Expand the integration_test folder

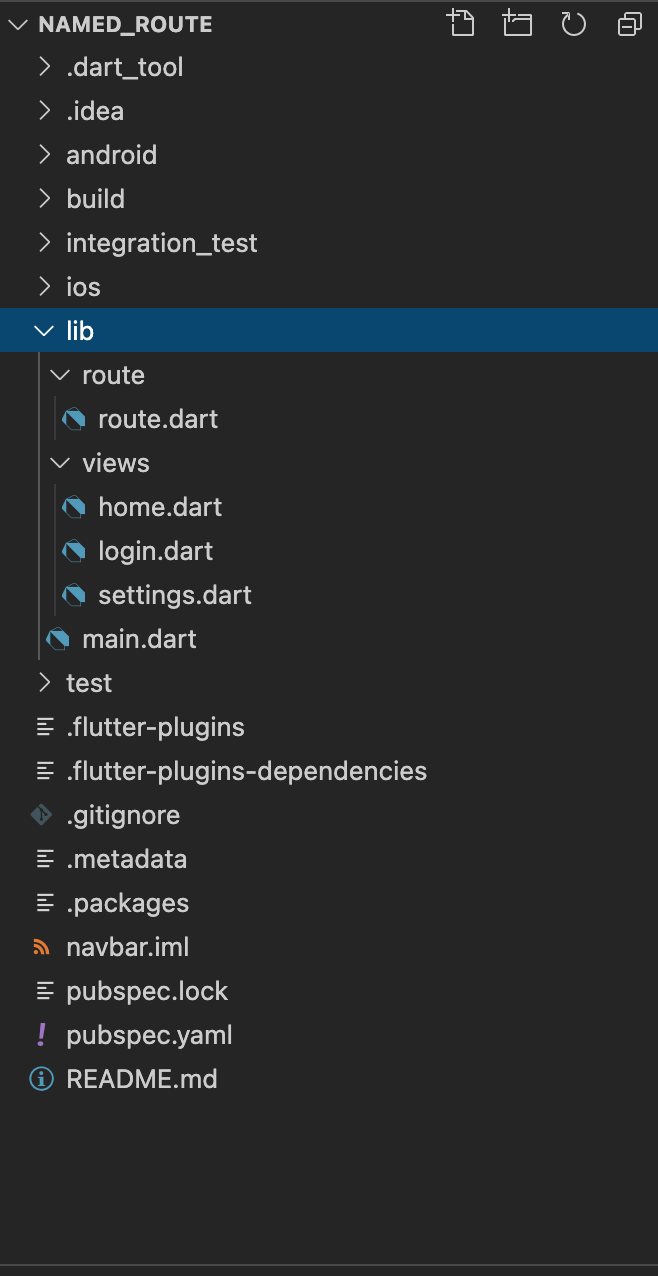tap(329, 243)
